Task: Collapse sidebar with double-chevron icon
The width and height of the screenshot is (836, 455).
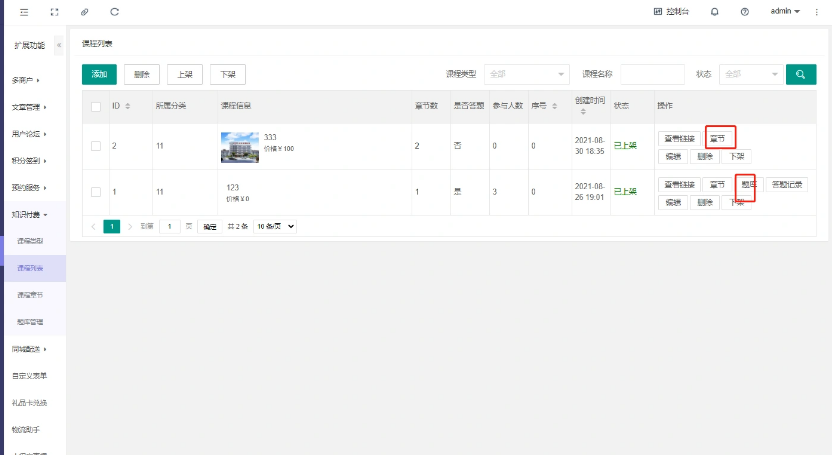Action: point(58,45)
